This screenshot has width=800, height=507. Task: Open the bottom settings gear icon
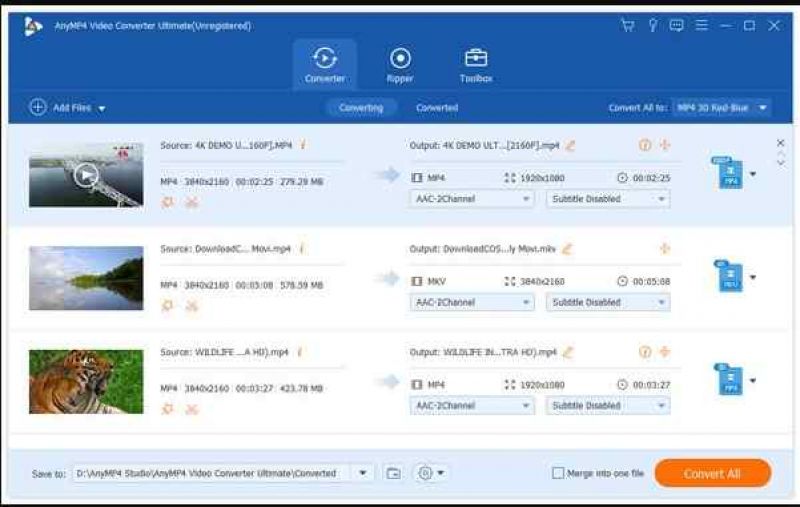(425, 473)
